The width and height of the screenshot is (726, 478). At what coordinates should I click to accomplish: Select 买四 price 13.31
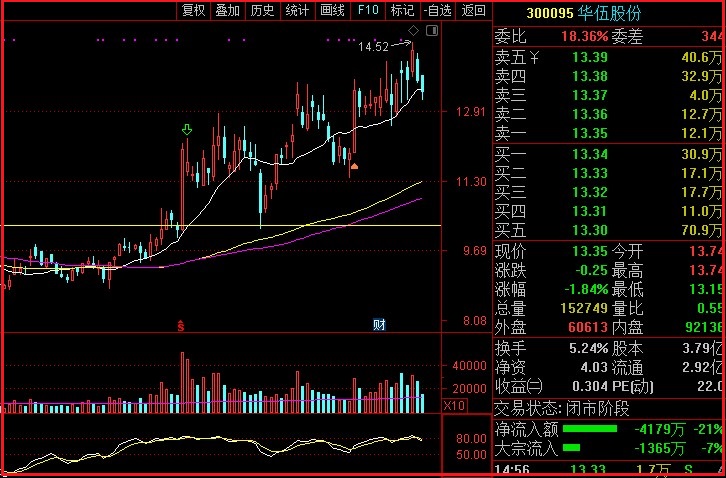(590, 211)
